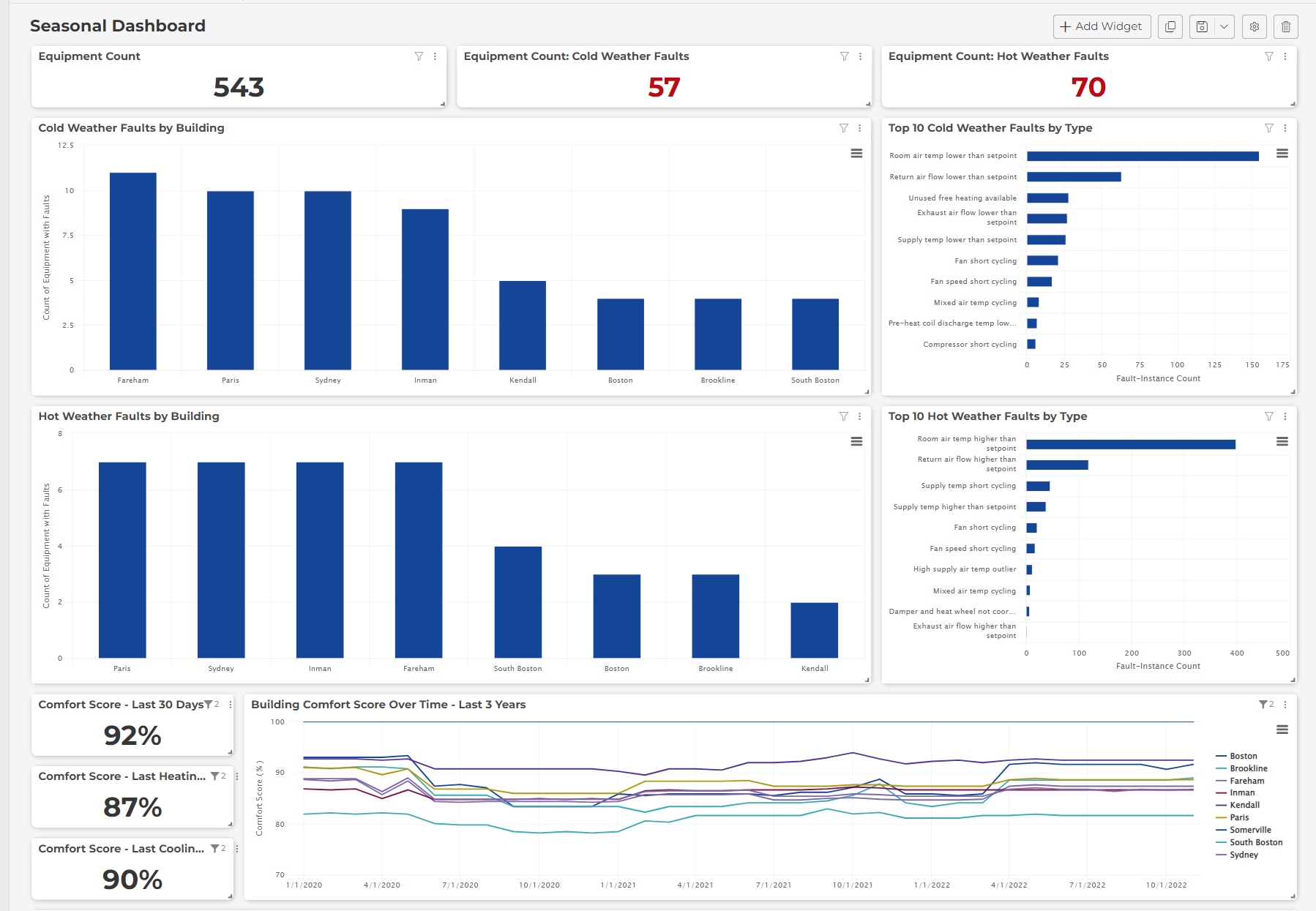Screen dimensions: 1316x911
Task: Expand the save options chevron dropdown
Action: pyautogui.click(x=1223, y=26)
